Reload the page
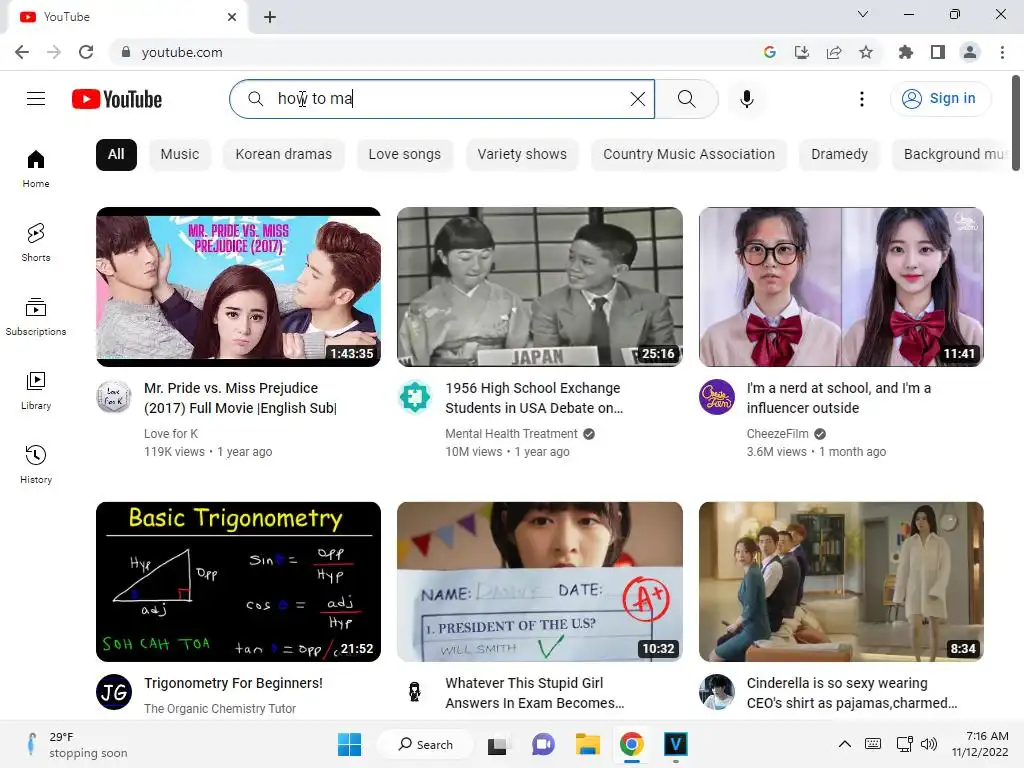The width and height of the screenshot is (1024, 768). pyautogui.click(x=86, y=52)
